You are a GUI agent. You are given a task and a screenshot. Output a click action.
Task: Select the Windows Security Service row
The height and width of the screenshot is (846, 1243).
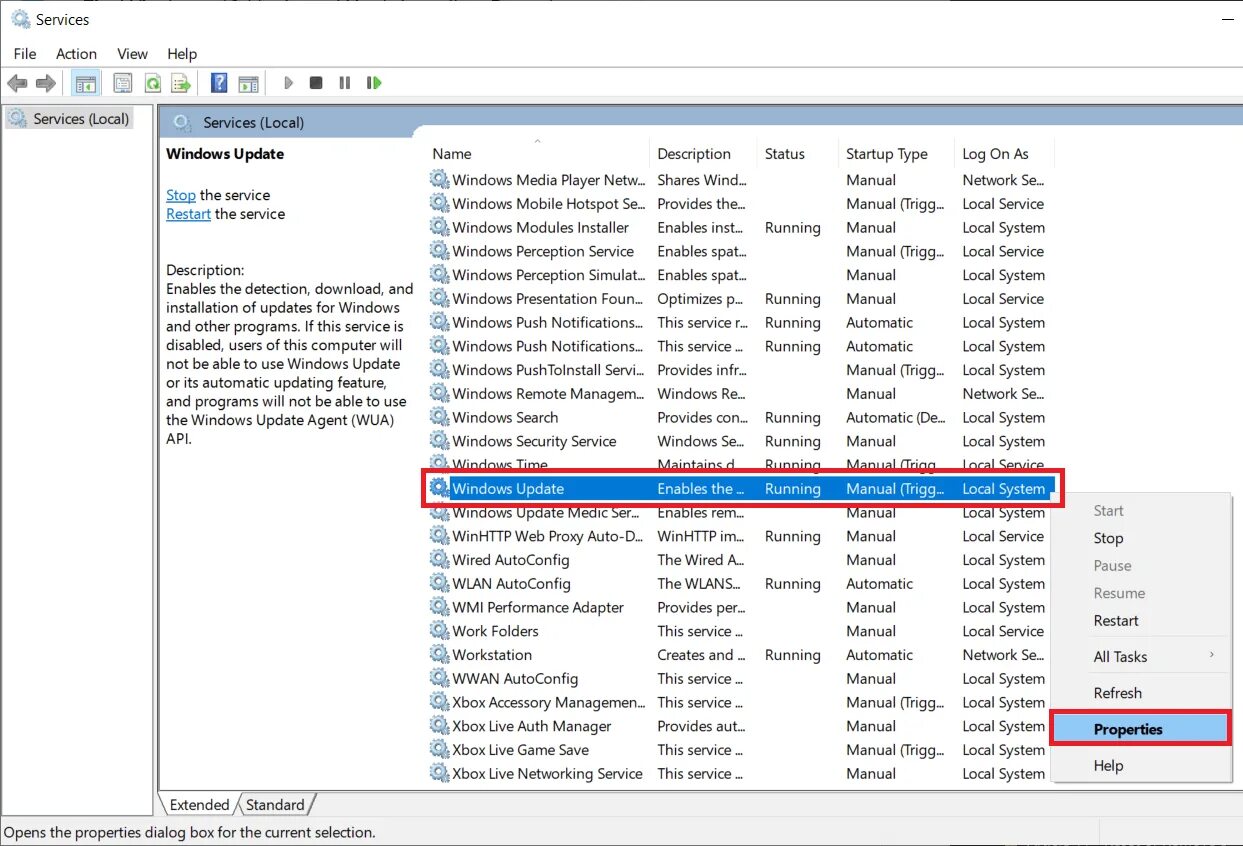click(741, 441)
